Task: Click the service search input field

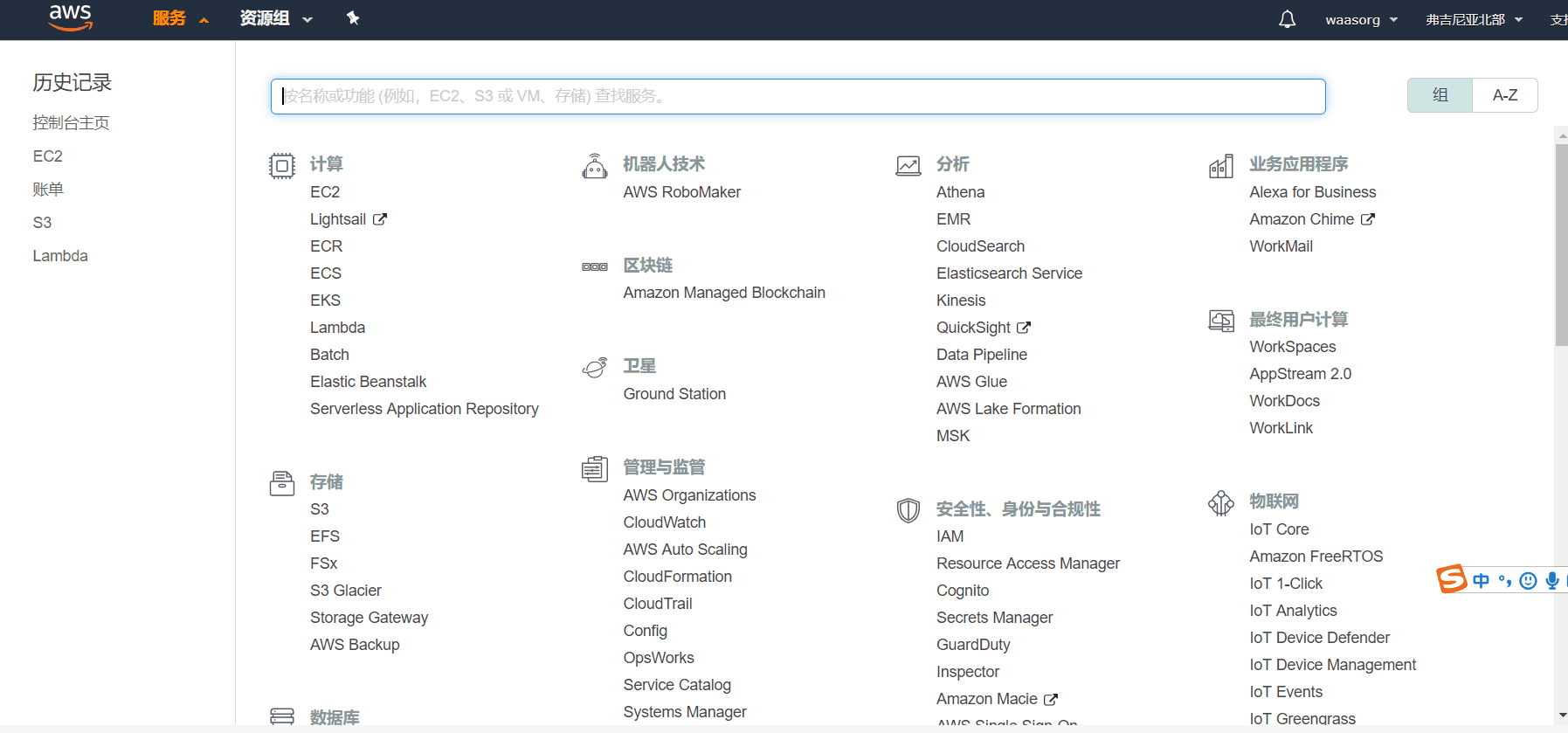Action: (x=798, y=96)
